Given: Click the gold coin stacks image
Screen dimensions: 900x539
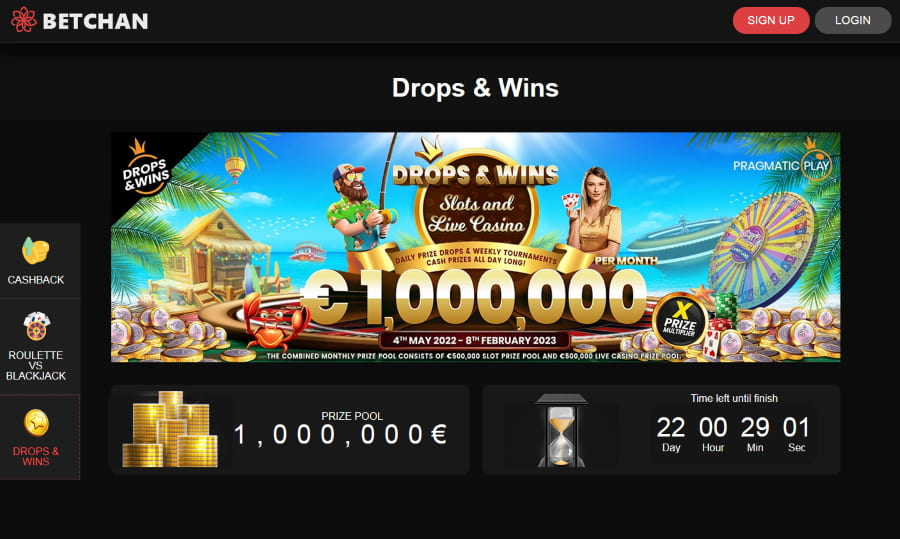Looking at the screenshot, I should pyautogui.click(x=170, y=429).
